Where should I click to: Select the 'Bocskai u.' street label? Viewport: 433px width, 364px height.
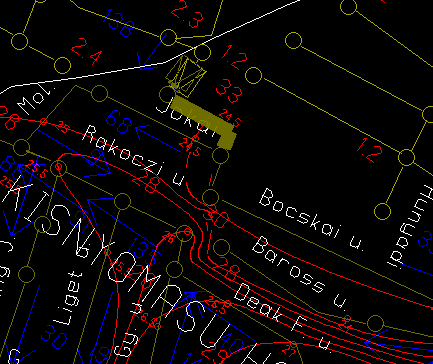(312, 219)
